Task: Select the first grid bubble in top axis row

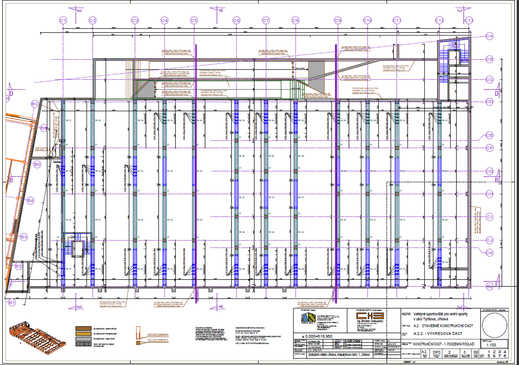Action: pyautogui.click(x=63, y=21)
